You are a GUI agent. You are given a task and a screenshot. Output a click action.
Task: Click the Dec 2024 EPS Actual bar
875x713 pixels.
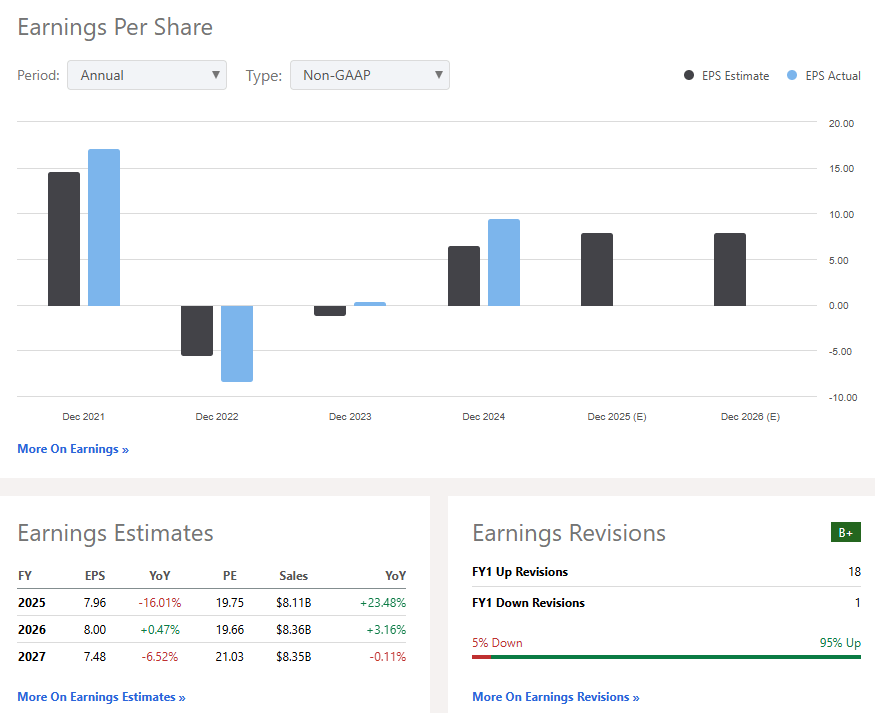504,262
